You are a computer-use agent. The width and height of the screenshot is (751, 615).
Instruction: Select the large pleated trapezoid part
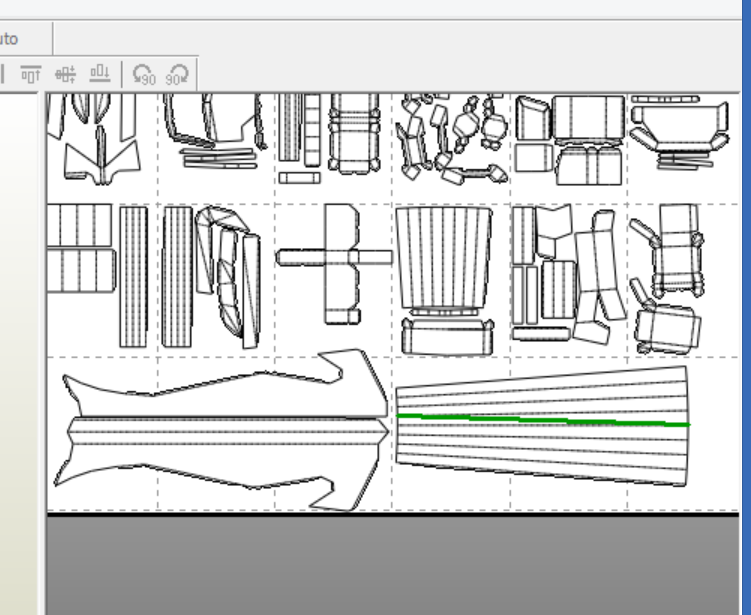coord(444,259)
